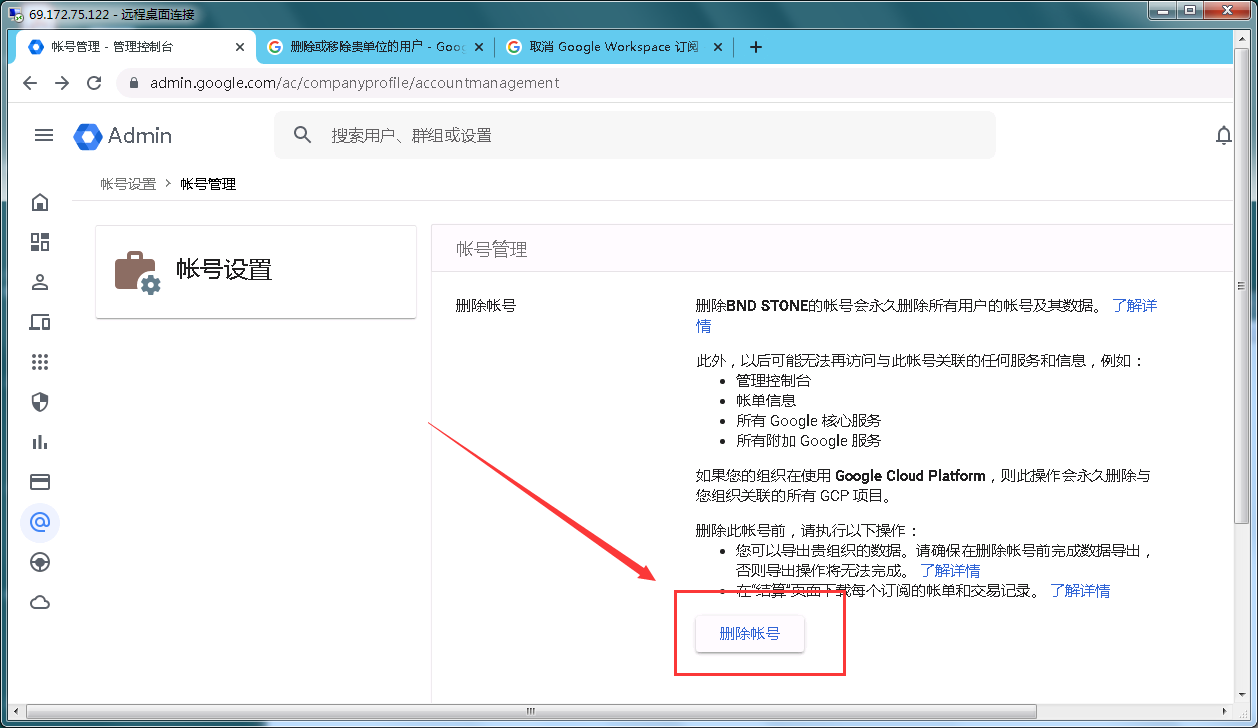The height and width of the screenshot is (728, 1258).
Task: Open the Devices sidebar icon
Action: 40,322
